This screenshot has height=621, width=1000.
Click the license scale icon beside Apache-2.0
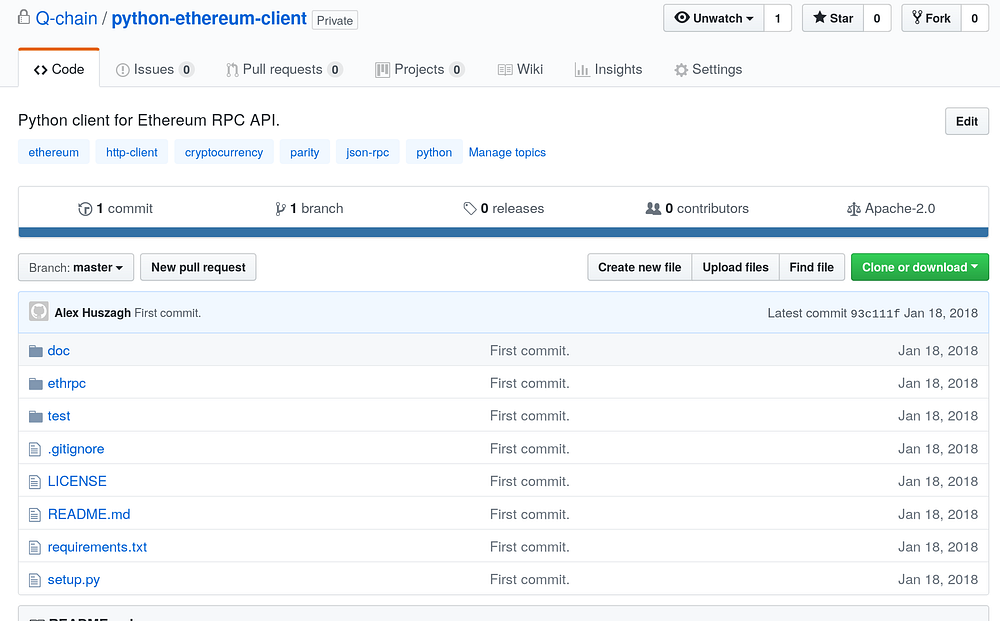853,209
